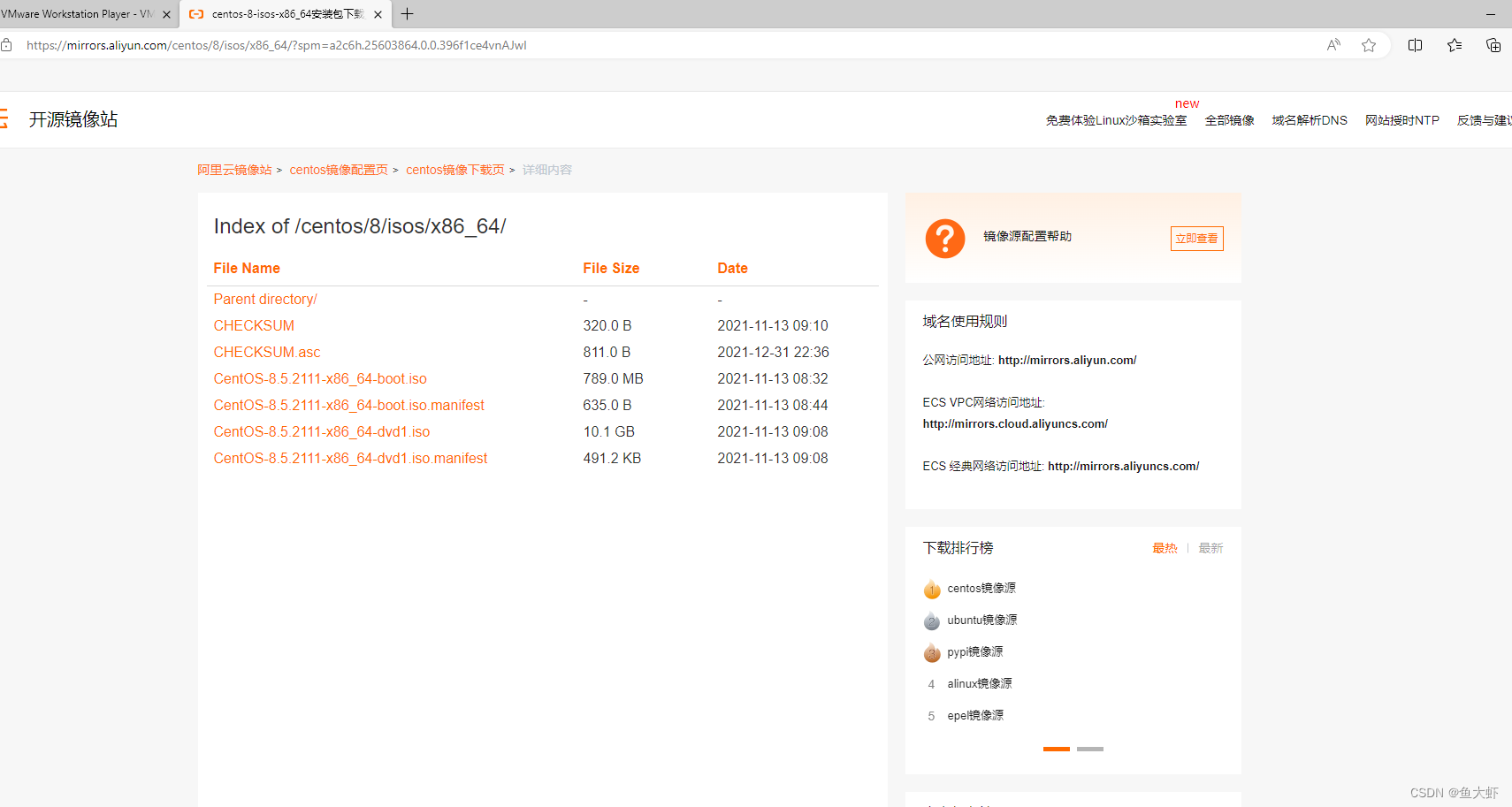Close the VMware Workstation Player tab
The image size is (1512, 807).
coord(166,14)
